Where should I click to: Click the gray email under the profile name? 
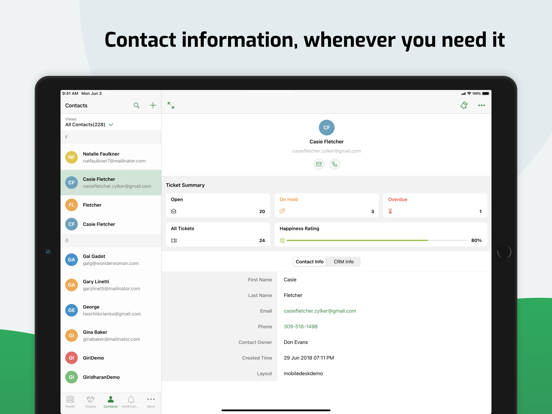click(326, 151)
